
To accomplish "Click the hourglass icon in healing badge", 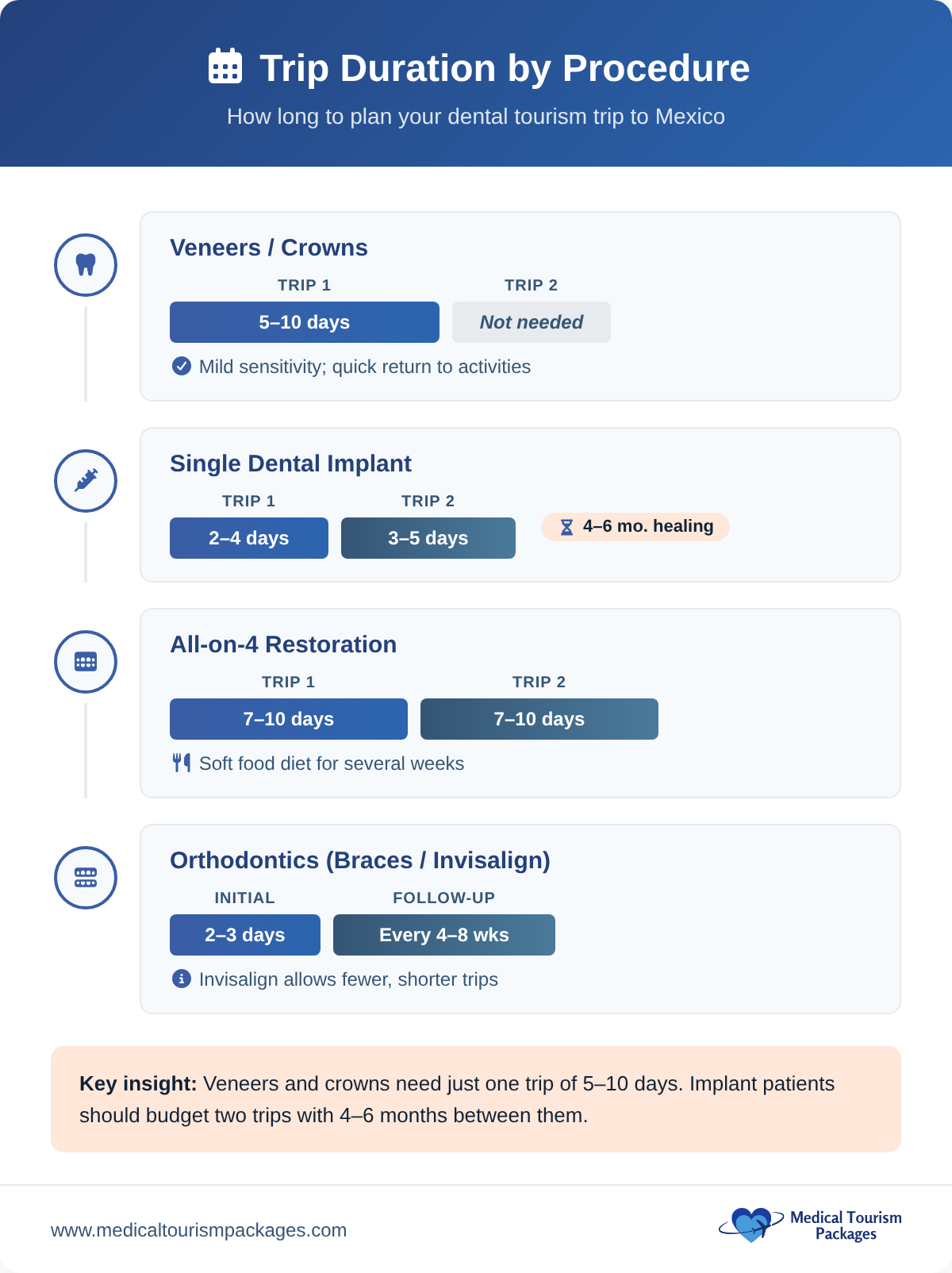I will pos(566,527).
